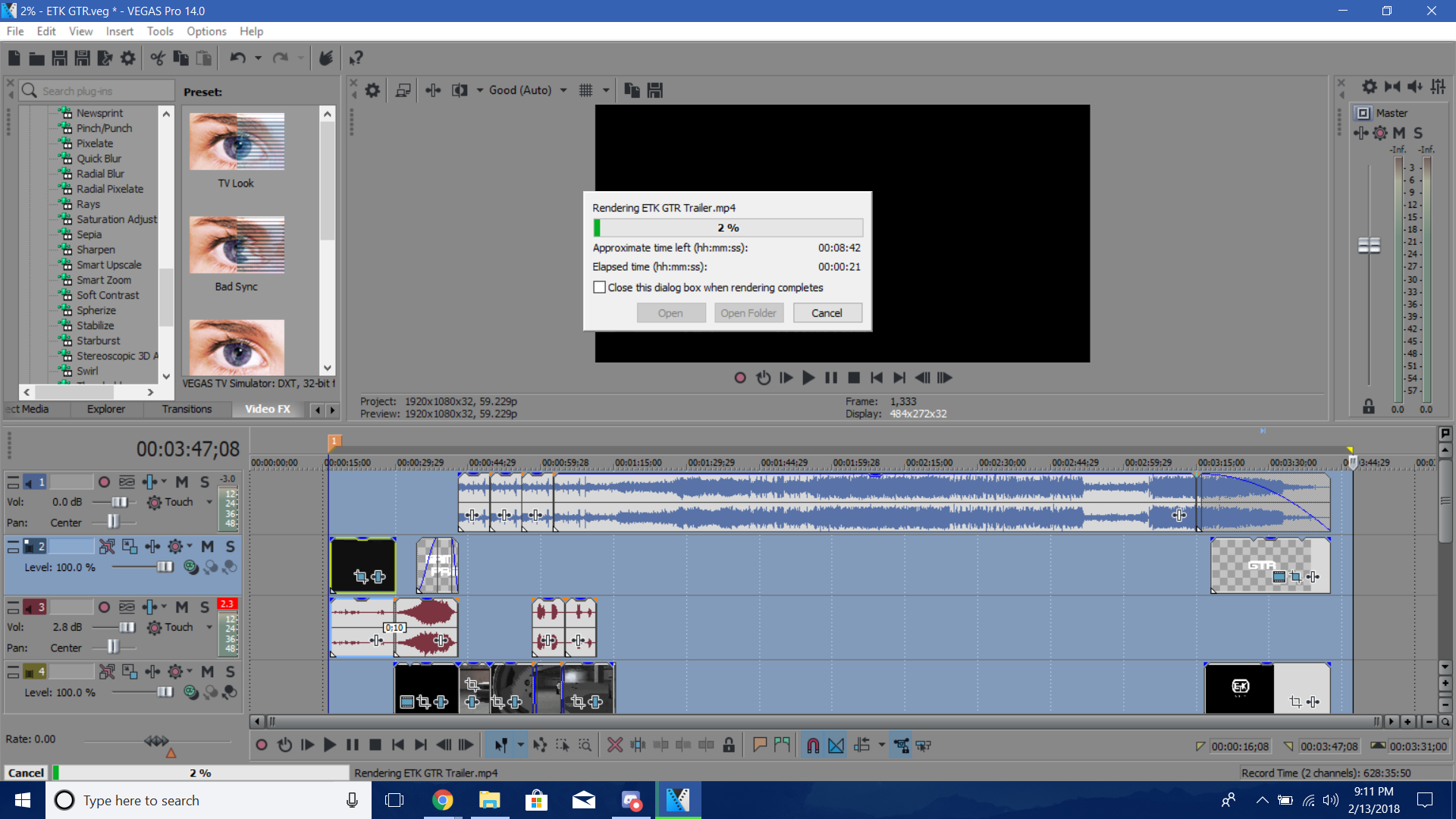
Task: Click Master volume fader handle
Action: click(x=1369, y=245)
